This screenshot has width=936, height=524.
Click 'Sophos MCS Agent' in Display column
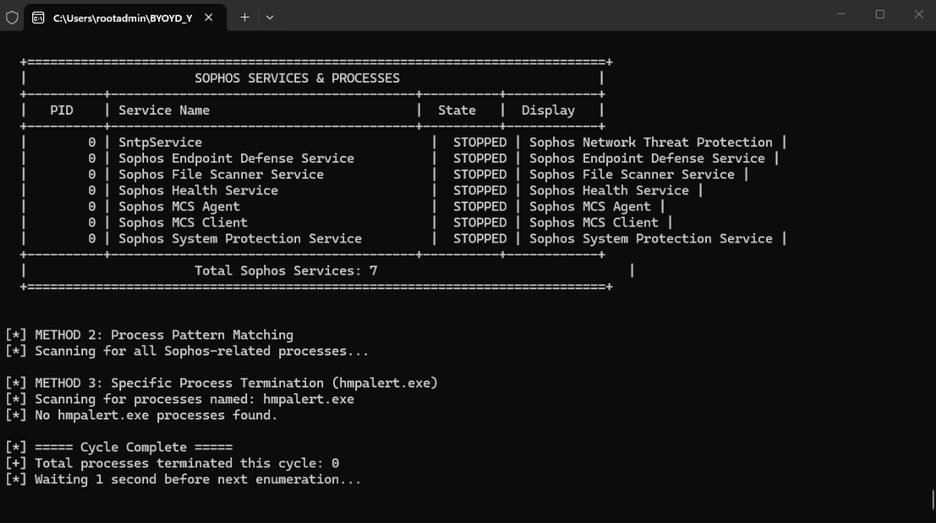point(590,206)
